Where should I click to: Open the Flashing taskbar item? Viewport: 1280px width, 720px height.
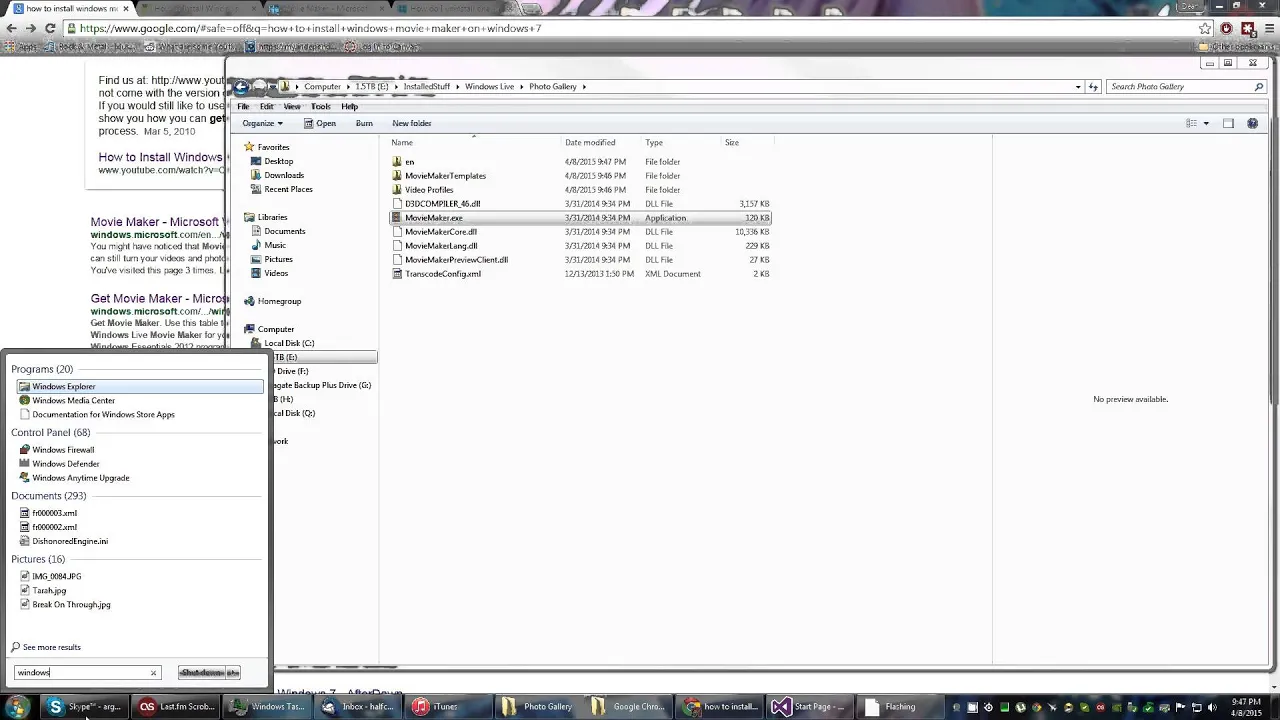pos(901,707)
